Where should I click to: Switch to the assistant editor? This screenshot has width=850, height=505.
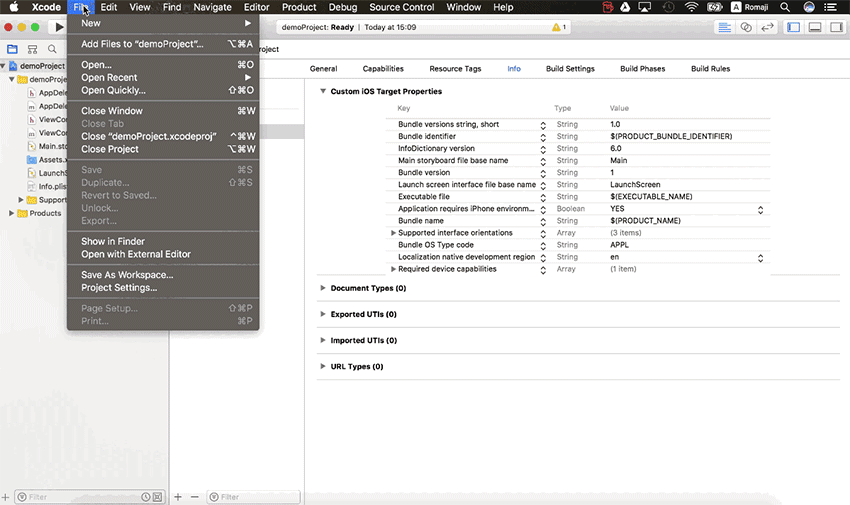pyautogui.click(x=746, y=27)
